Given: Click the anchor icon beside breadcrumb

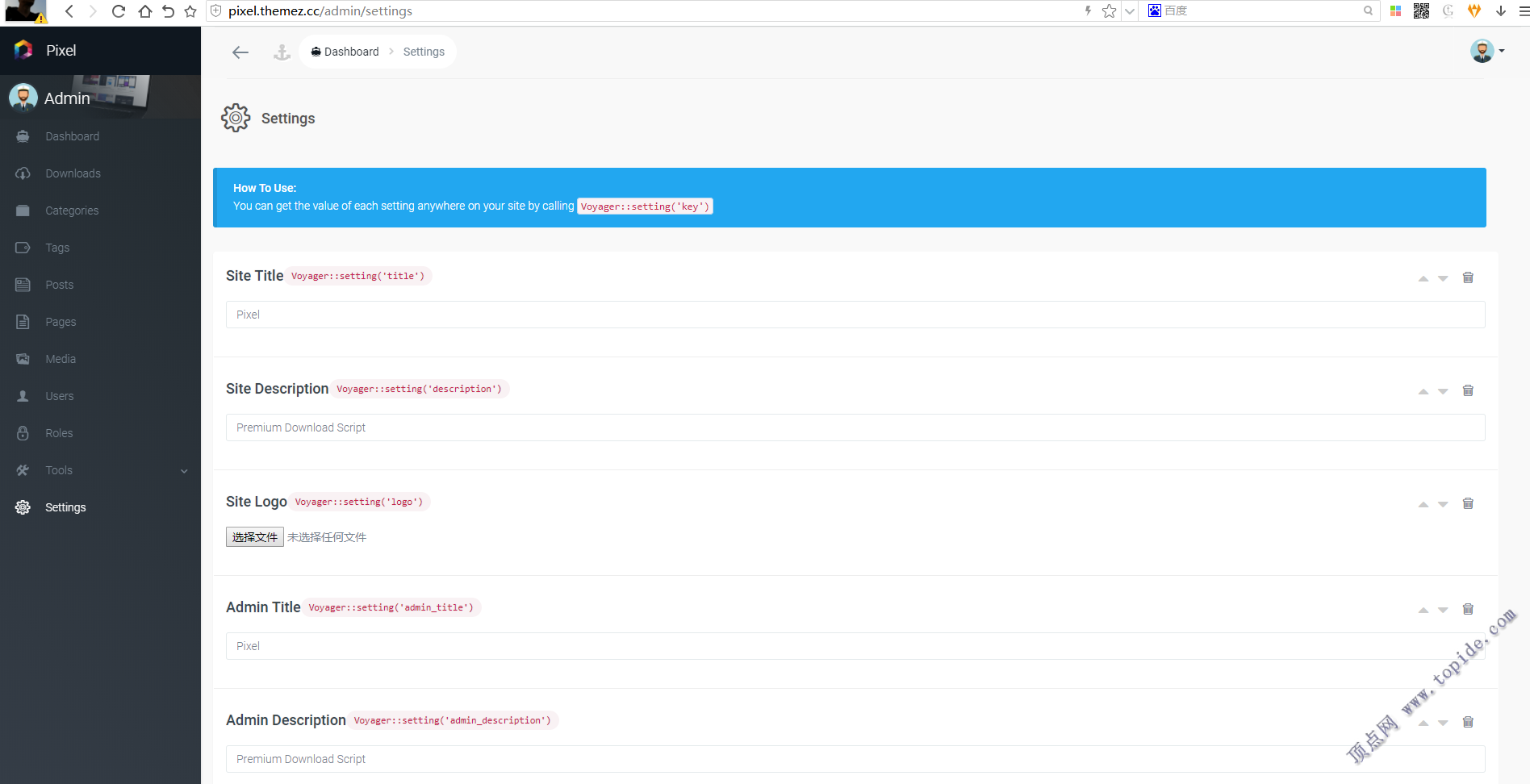Looking at the screenshot, I should pyautogui.click(x=282, y=52).
